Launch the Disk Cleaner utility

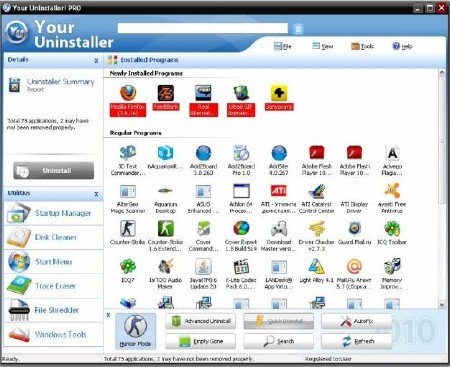(x=53, y=238)
